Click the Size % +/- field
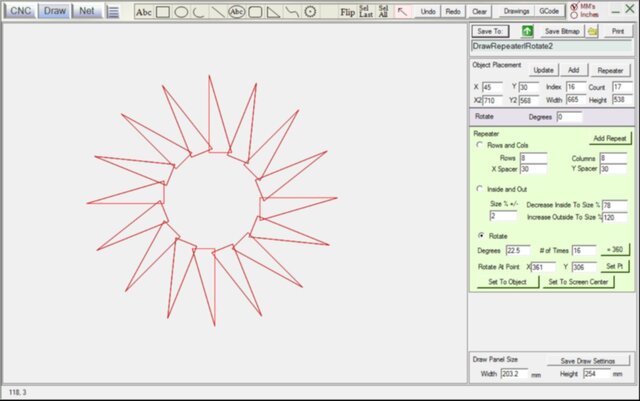 (503, 216)
